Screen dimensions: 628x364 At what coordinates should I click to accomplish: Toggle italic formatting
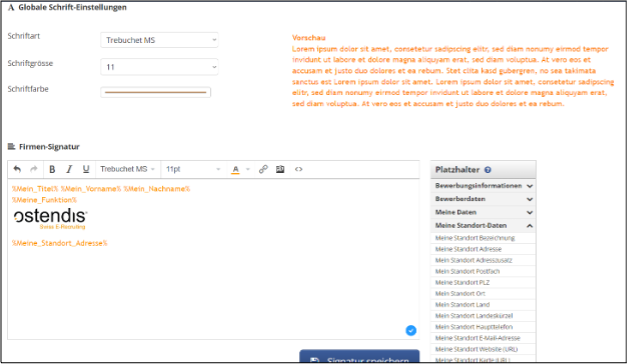pos(69,169)
